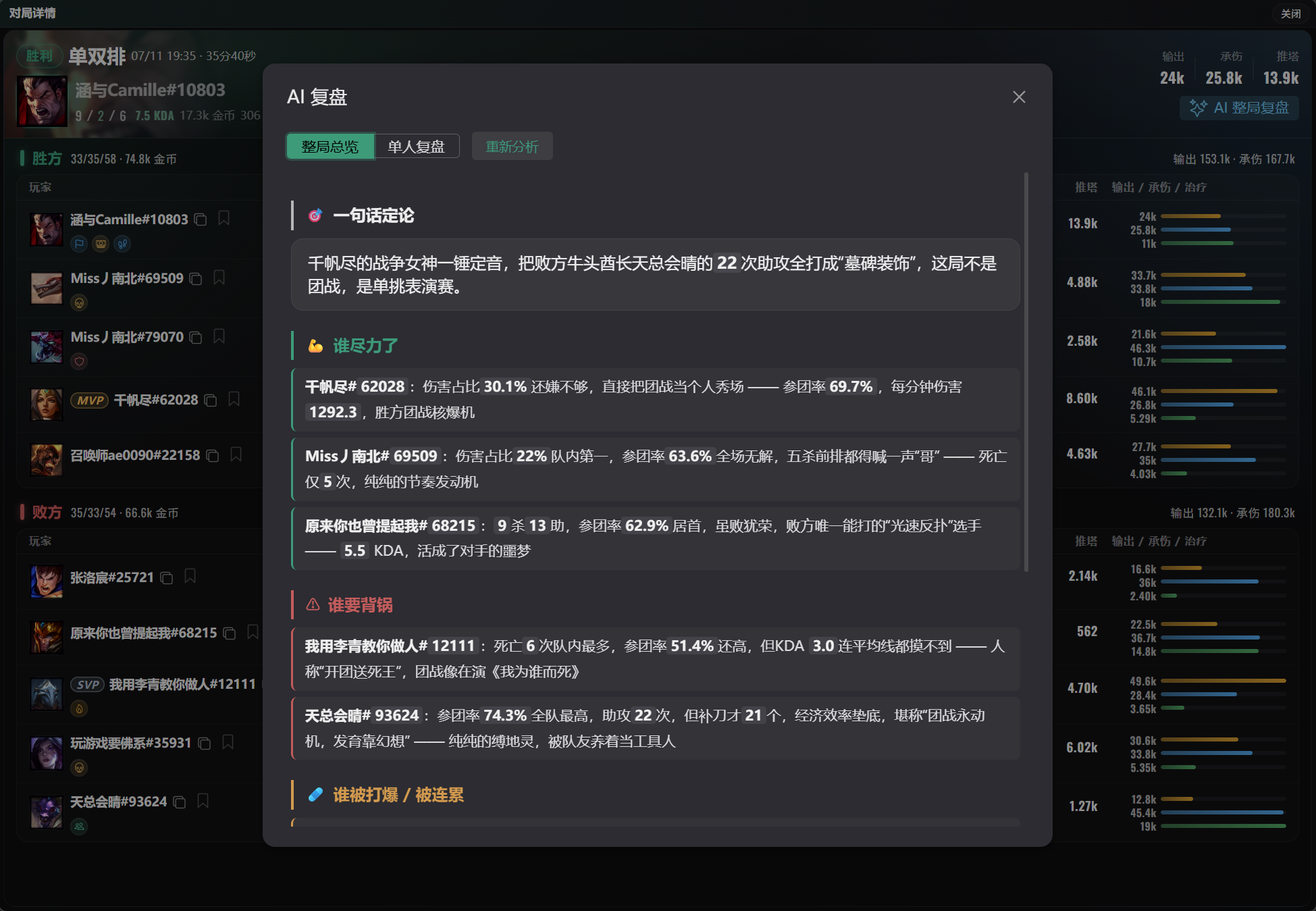This screenshot has height=911, width=1316.
Task: Copy name icon beside 原来你也曾提起我#68215
Action: (230, 633)
